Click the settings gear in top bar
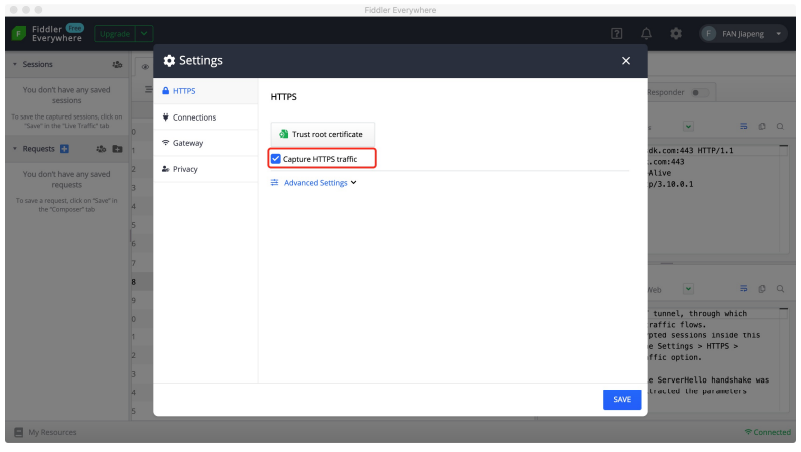The image size is (801, 452). tap(676, 33)
